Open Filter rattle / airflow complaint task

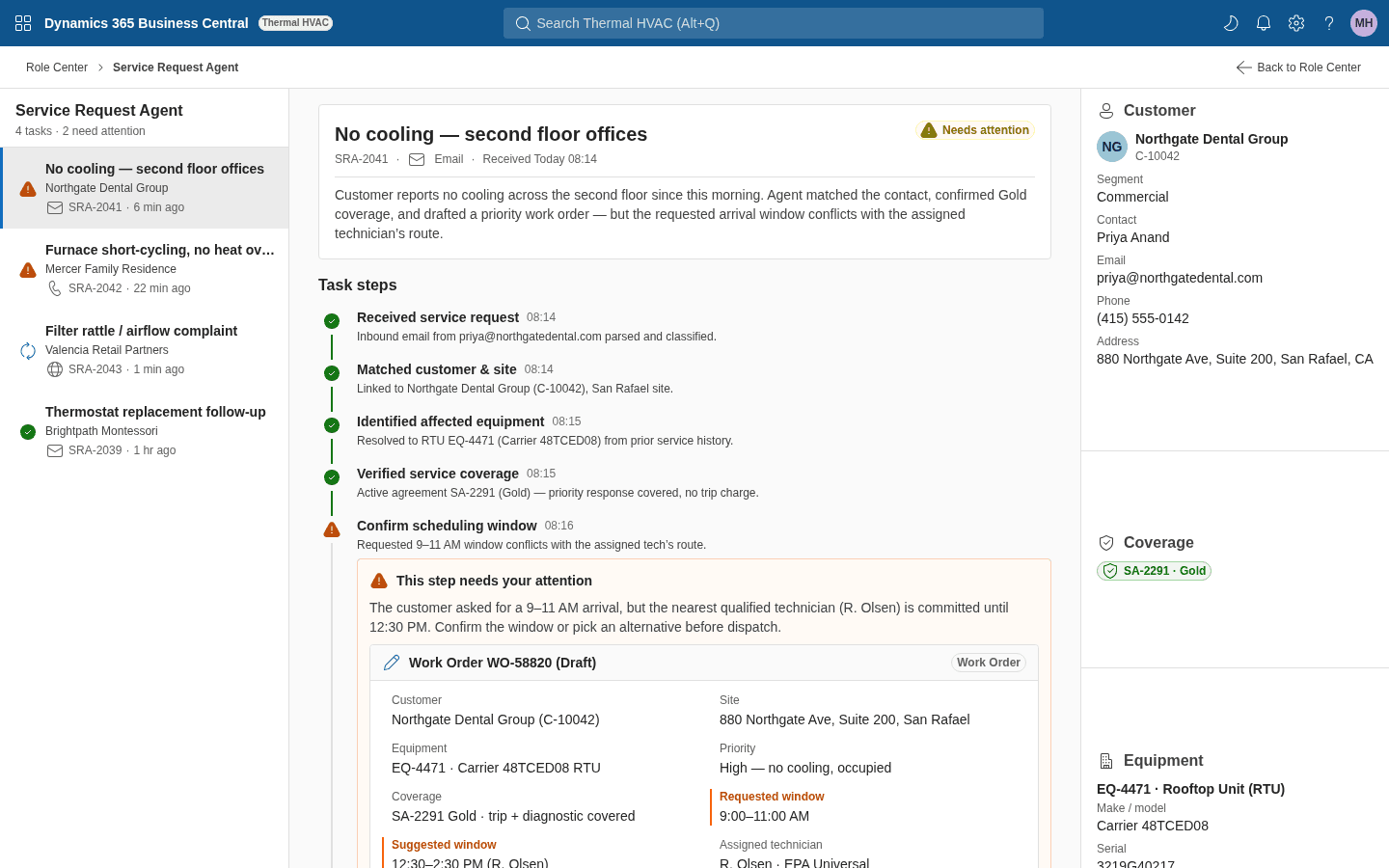point(145,350)
